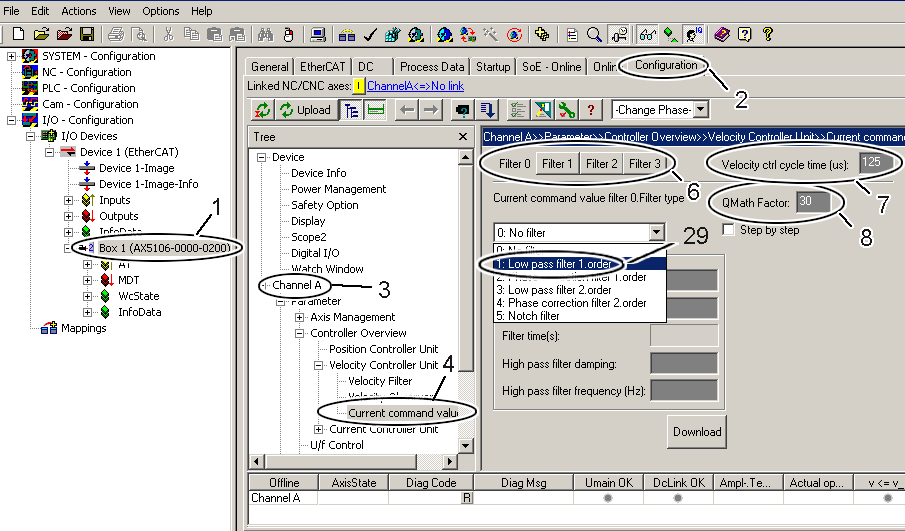Expand the Axis Management tree node

pyautogui.click(x=299, y=317)
